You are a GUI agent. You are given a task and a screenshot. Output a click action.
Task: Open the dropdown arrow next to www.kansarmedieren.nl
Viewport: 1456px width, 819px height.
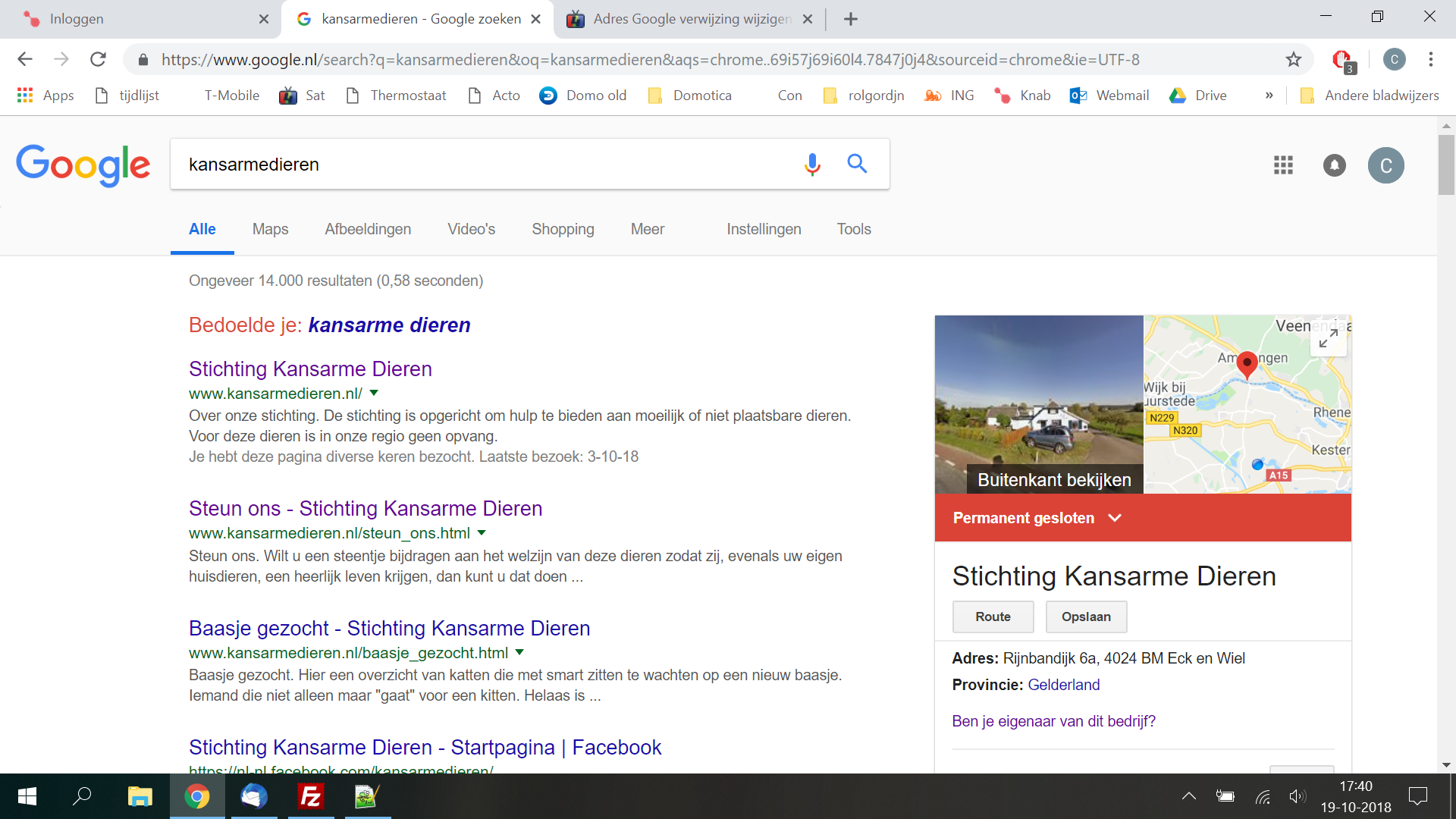[373, 393]
